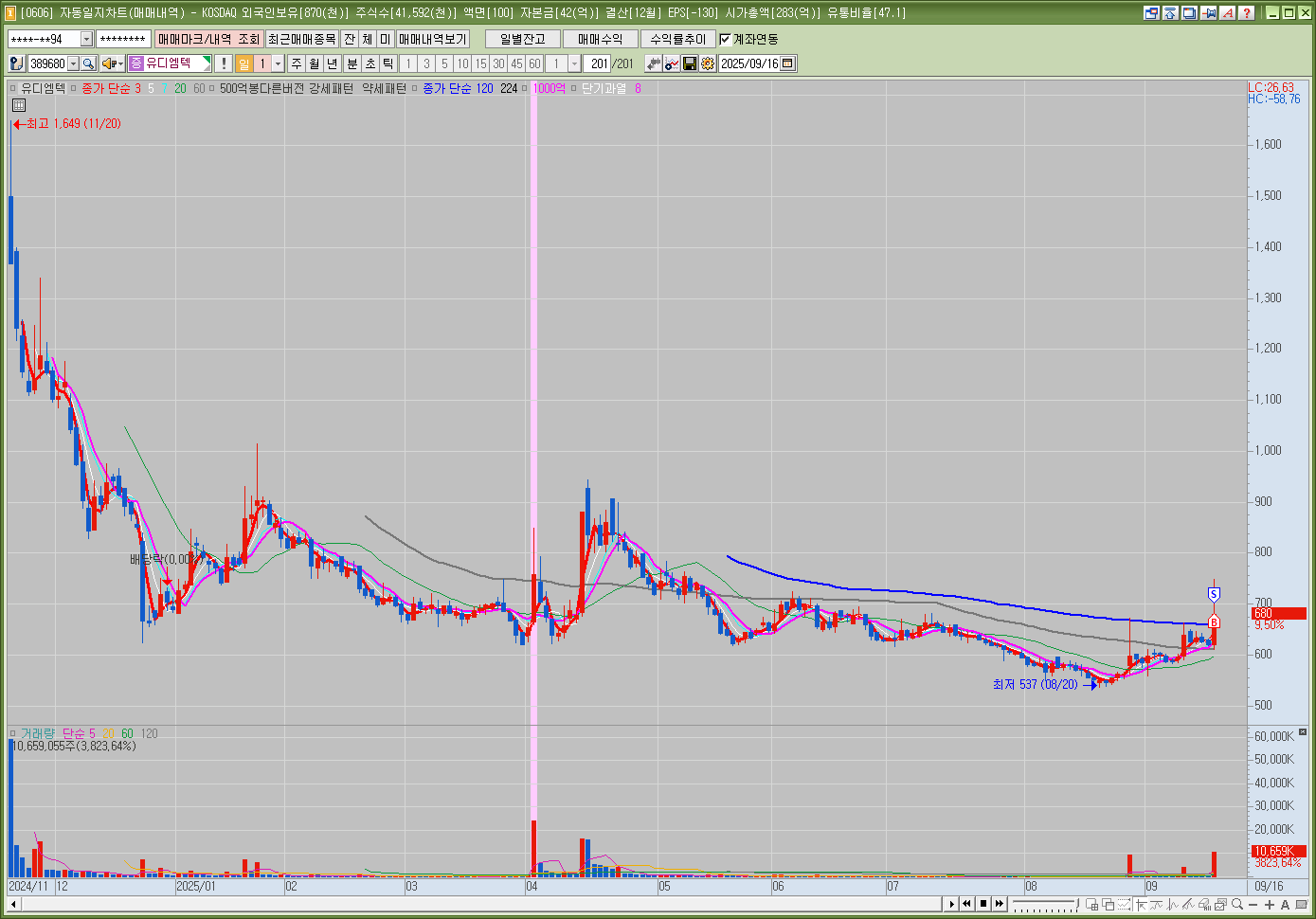Viewport: 1316px width, 919px height.
Task: Click the exclamation mark notice button
Action: (224, 63)
